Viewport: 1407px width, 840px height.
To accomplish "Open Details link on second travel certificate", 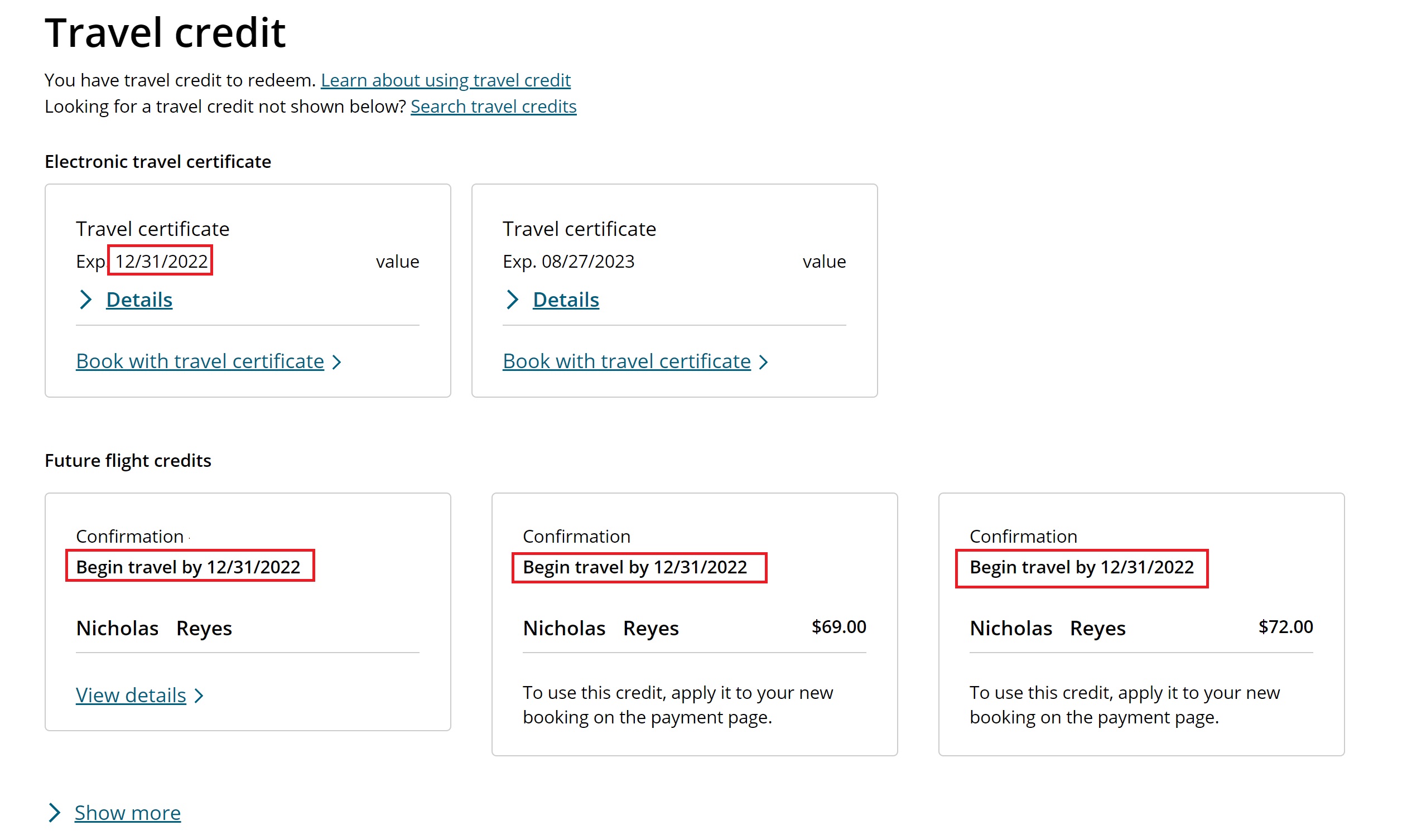I will (x=565, y=300).
